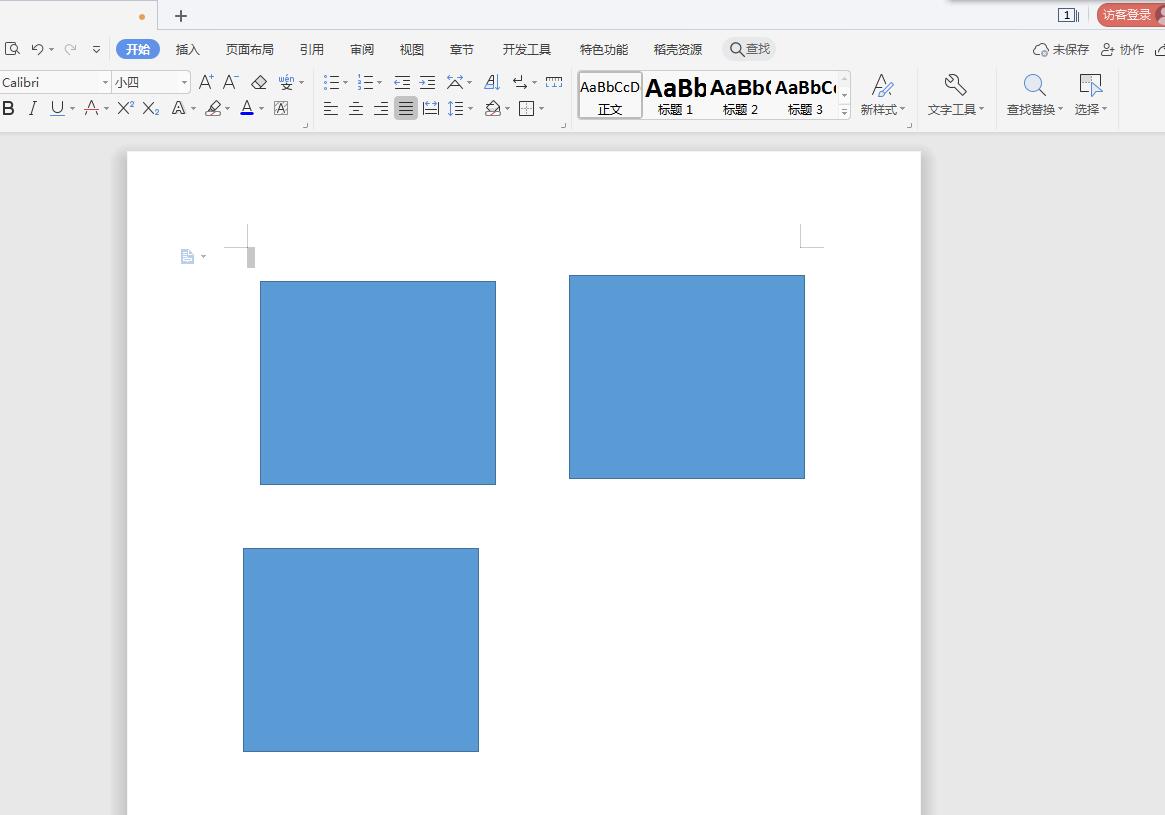Open the 新样式 button
Viewport: 1165px width, 815px height.
(883, 94)
